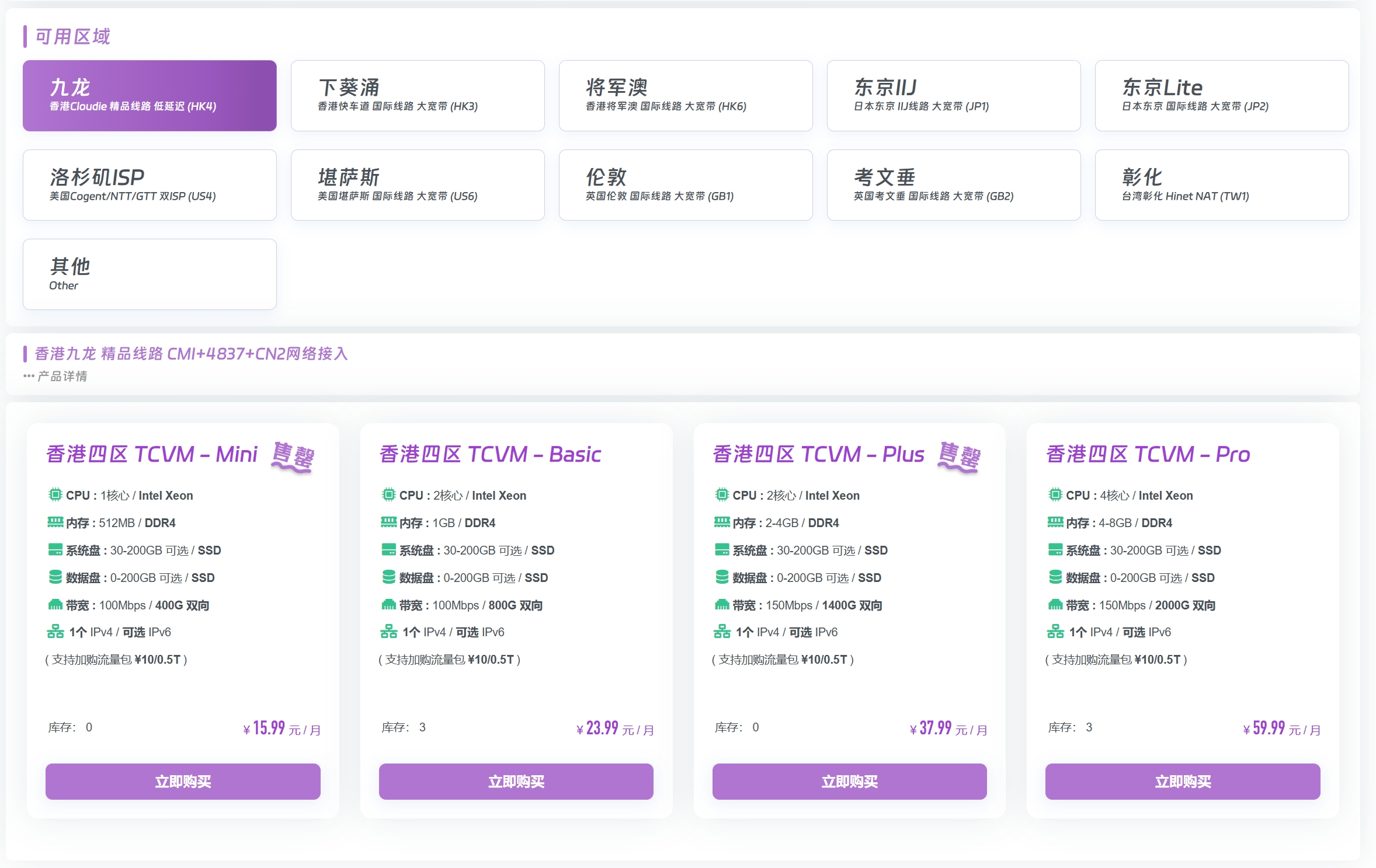This screenshot has height=868, width=1376.
Task: Click the sold-out stamp on Mini plan
Action: click(x=293, y=456)
